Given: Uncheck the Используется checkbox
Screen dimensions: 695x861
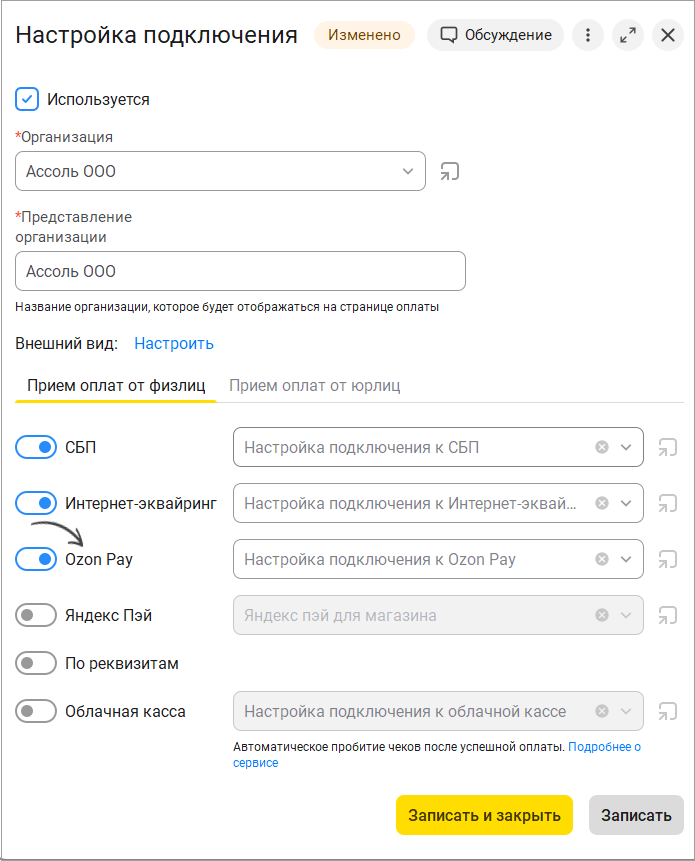Looking at the screenshot, I should [x=27, y=99].
